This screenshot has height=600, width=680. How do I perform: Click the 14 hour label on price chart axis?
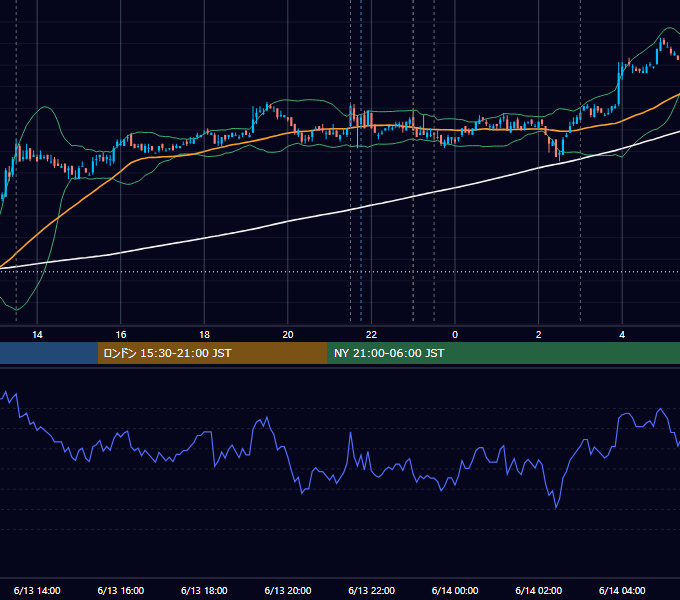[x=37, y=335]
